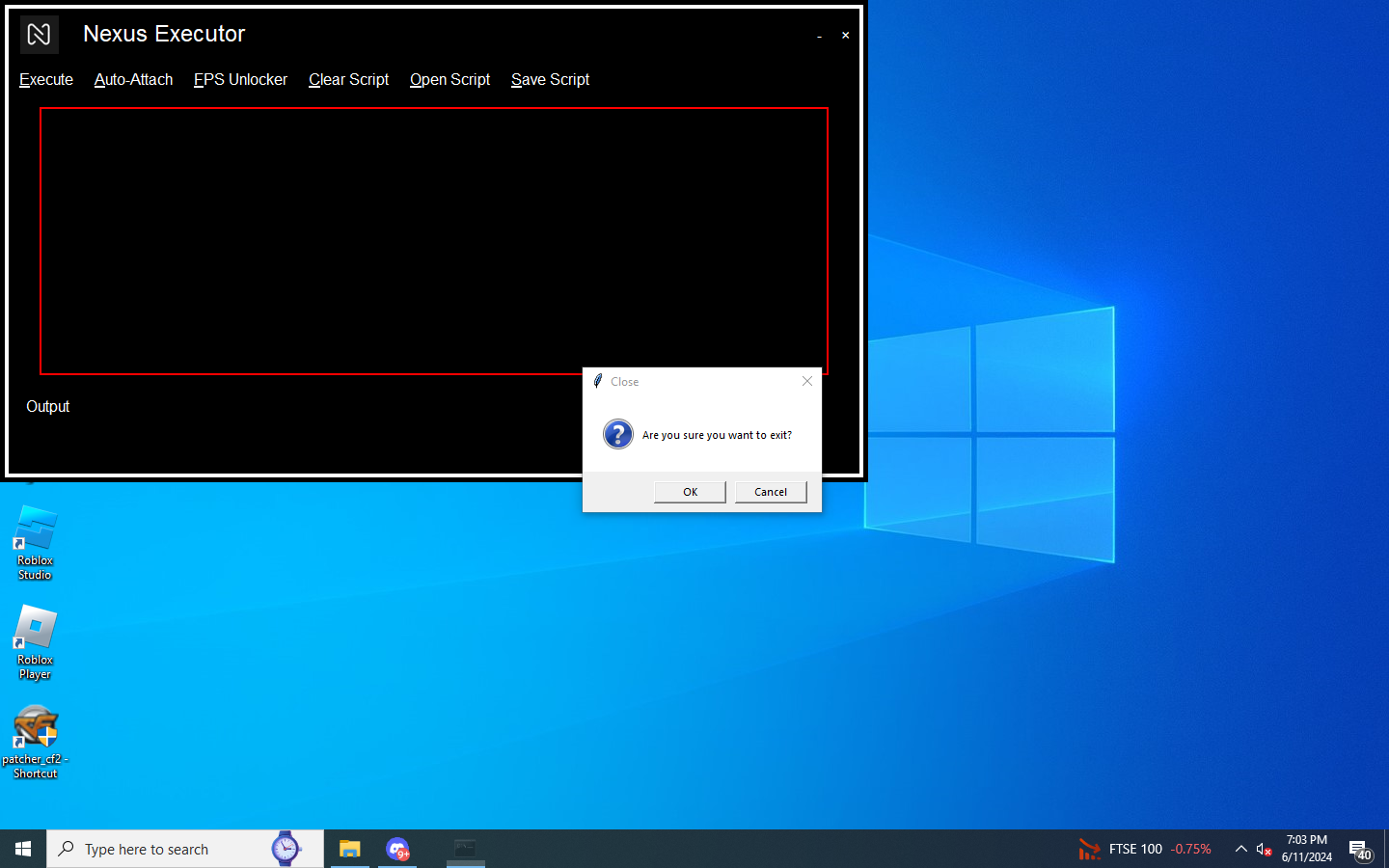This screenshot has height=868, width=1389.
Task: Click the Nexus Executor title text
Action: click(164, 34)
